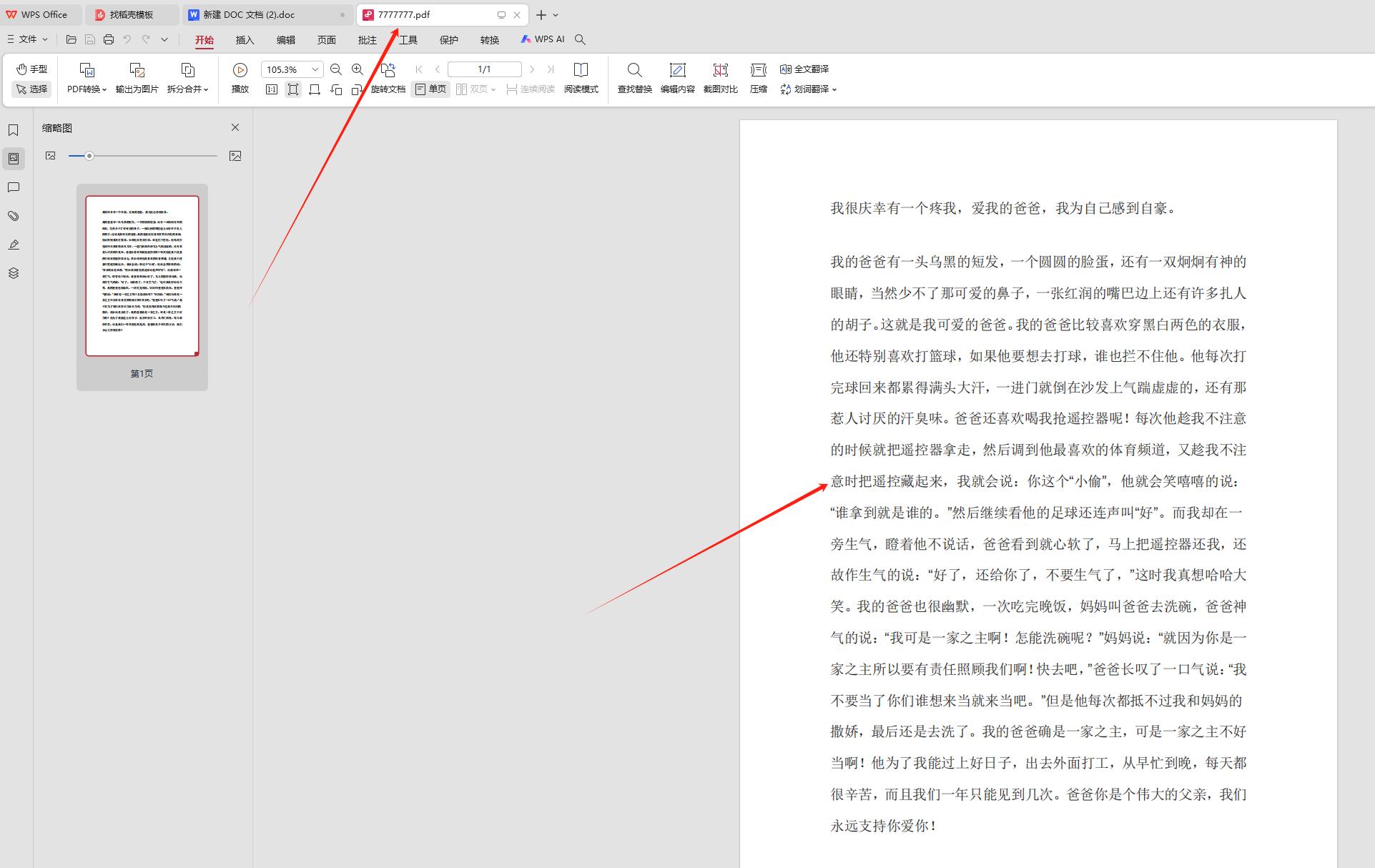Click the fit width view icon
This screenshot has width=1375, height=868.
[x=315, y=89]
